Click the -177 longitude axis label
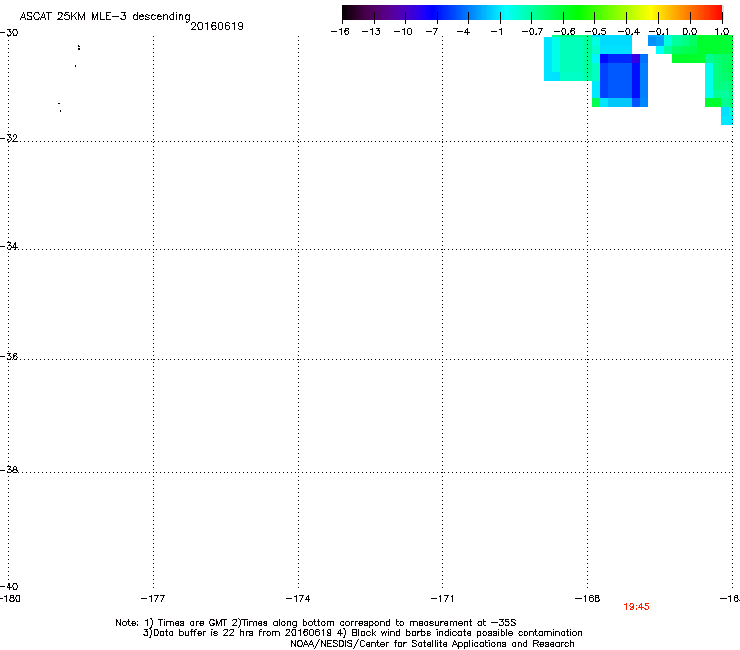740x650 pixels. tap(153, 599)
